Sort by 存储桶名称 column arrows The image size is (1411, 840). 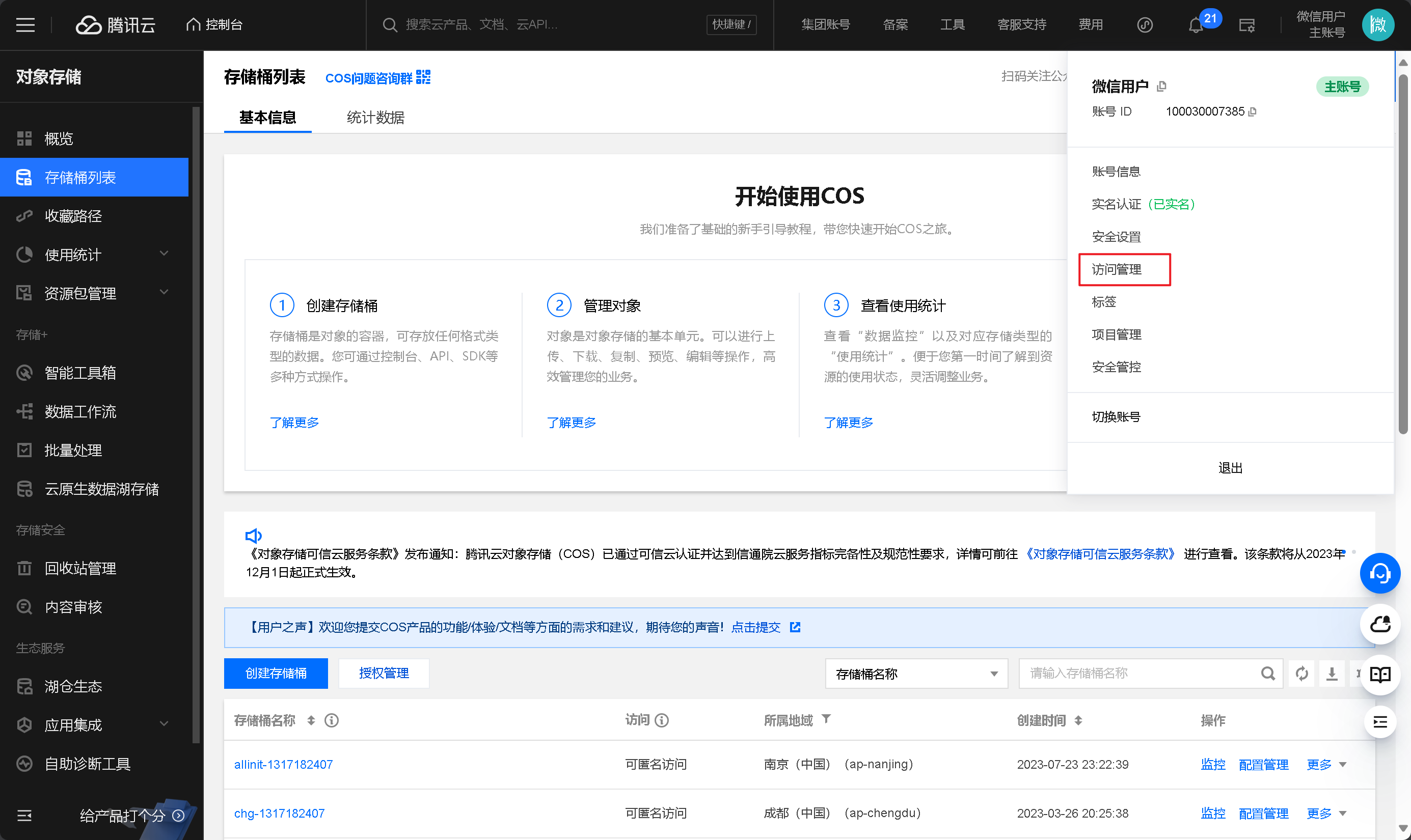[311, 720]
